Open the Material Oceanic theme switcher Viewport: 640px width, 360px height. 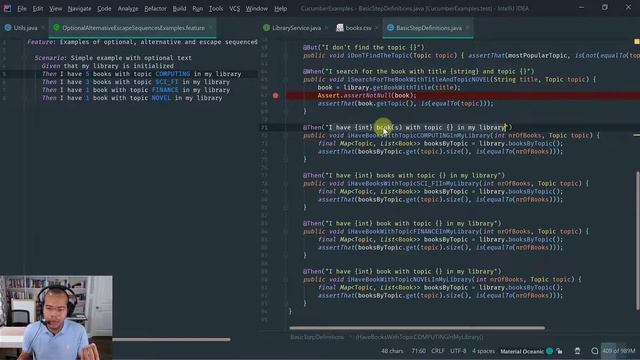coord(522,351)
